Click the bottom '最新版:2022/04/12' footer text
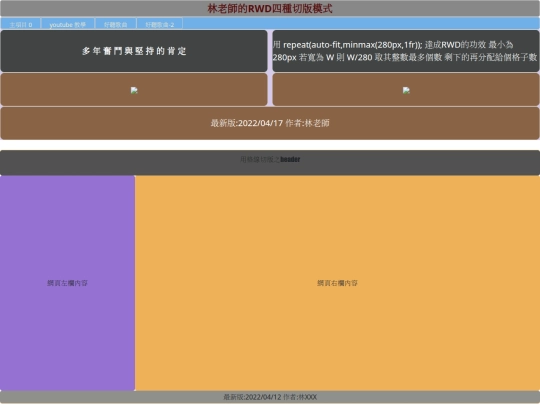This screenshot has width=540, height=405. click(270, 397)
